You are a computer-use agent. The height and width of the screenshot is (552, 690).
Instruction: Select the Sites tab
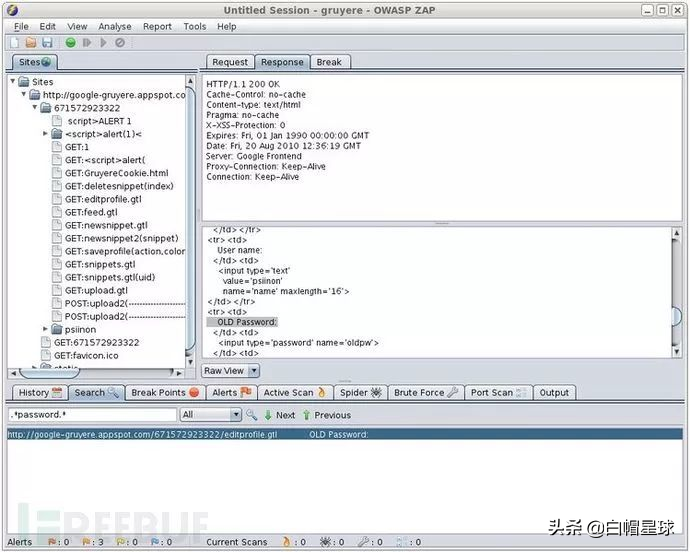(35, 62)
